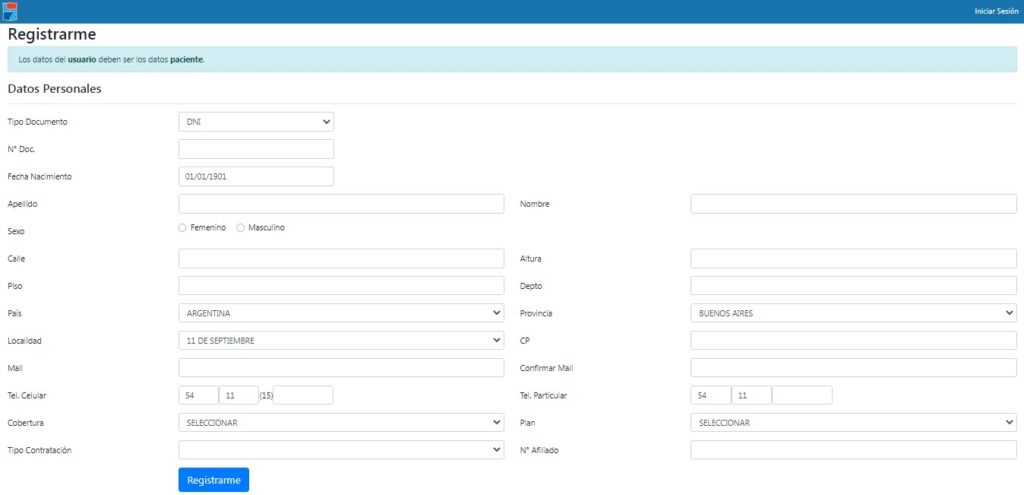The height and width of the screenshot is (495, 1024).
Task: Expand the Tipo Contratación dropdown
Action: pos(341,450)
